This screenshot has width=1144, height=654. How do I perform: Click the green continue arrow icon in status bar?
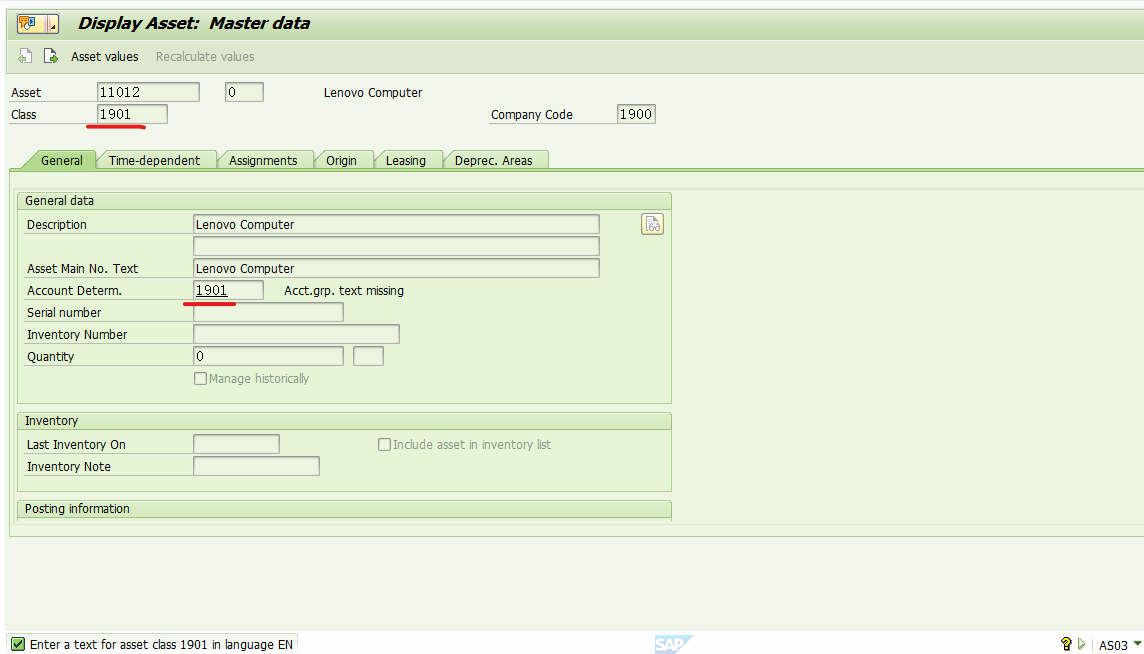[x=1081, y=644]
